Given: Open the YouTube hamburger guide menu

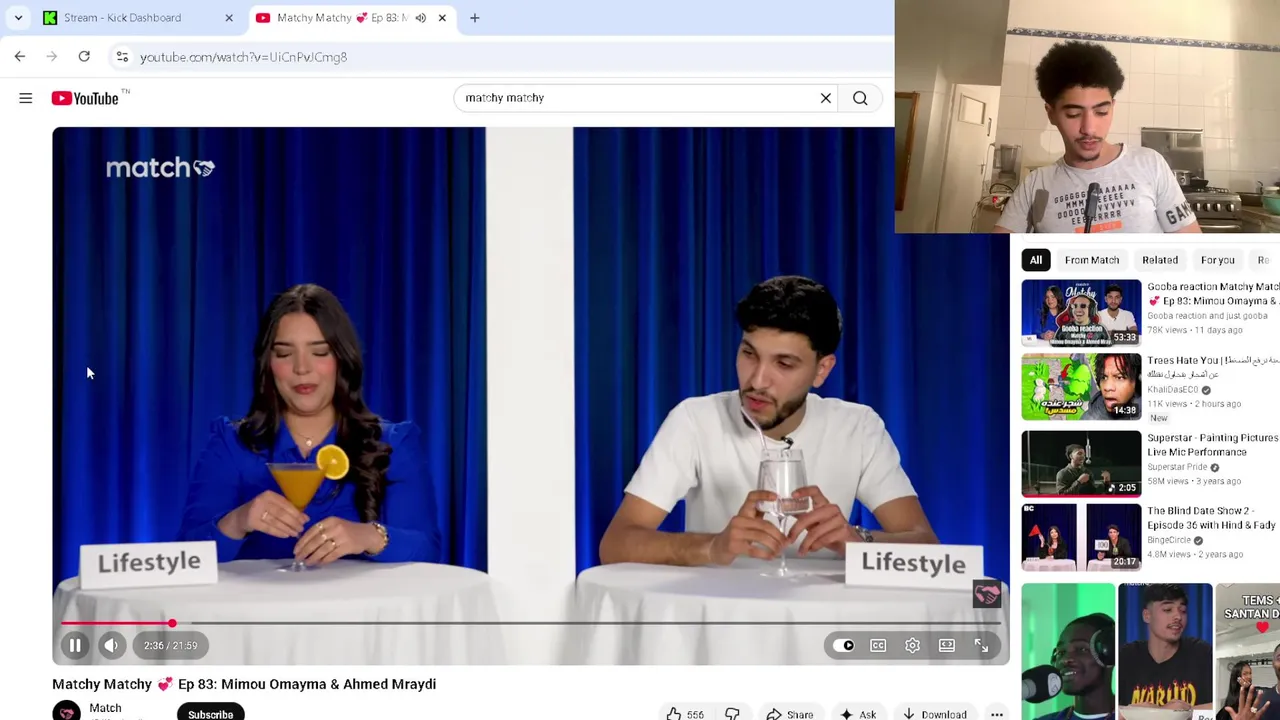Looking at the screenshot, I should [26, 98].
